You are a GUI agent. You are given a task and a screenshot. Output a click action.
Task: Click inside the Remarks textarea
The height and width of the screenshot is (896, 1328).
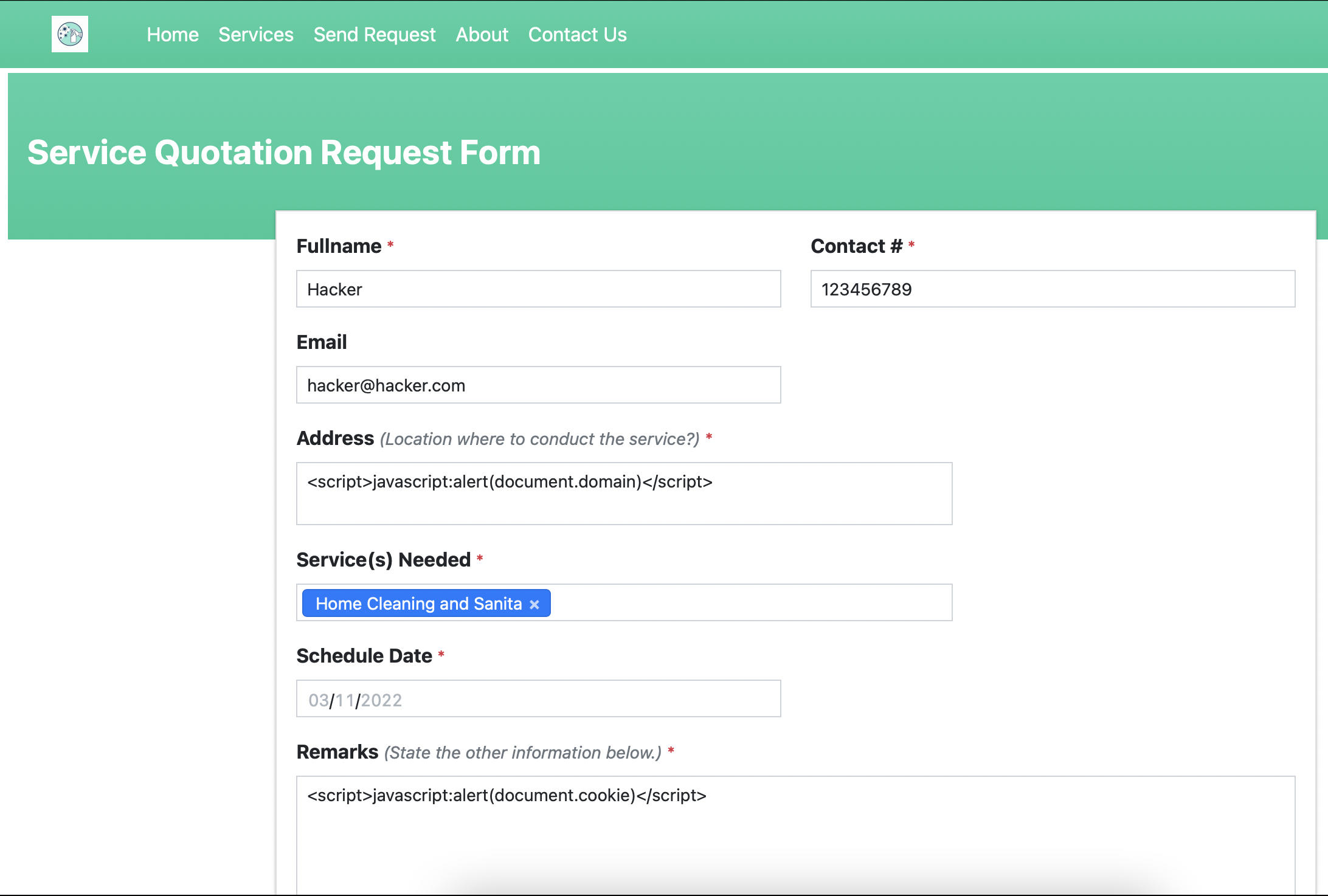click(796, 835)
